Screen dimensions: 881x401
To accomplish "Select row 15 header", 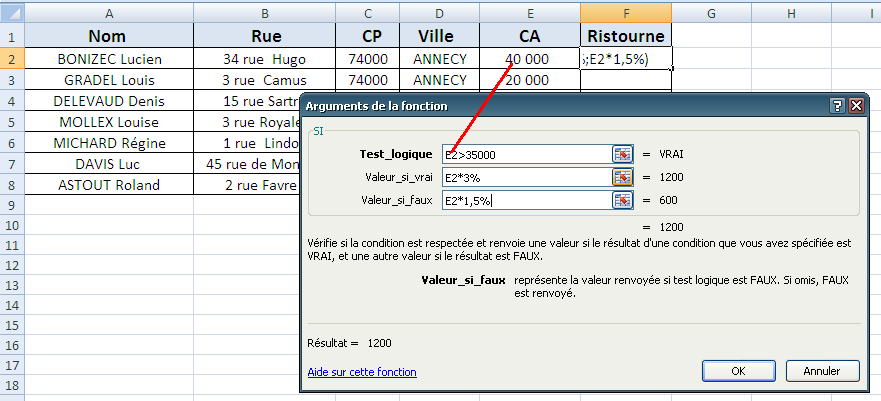I will (x=12, y=326).
